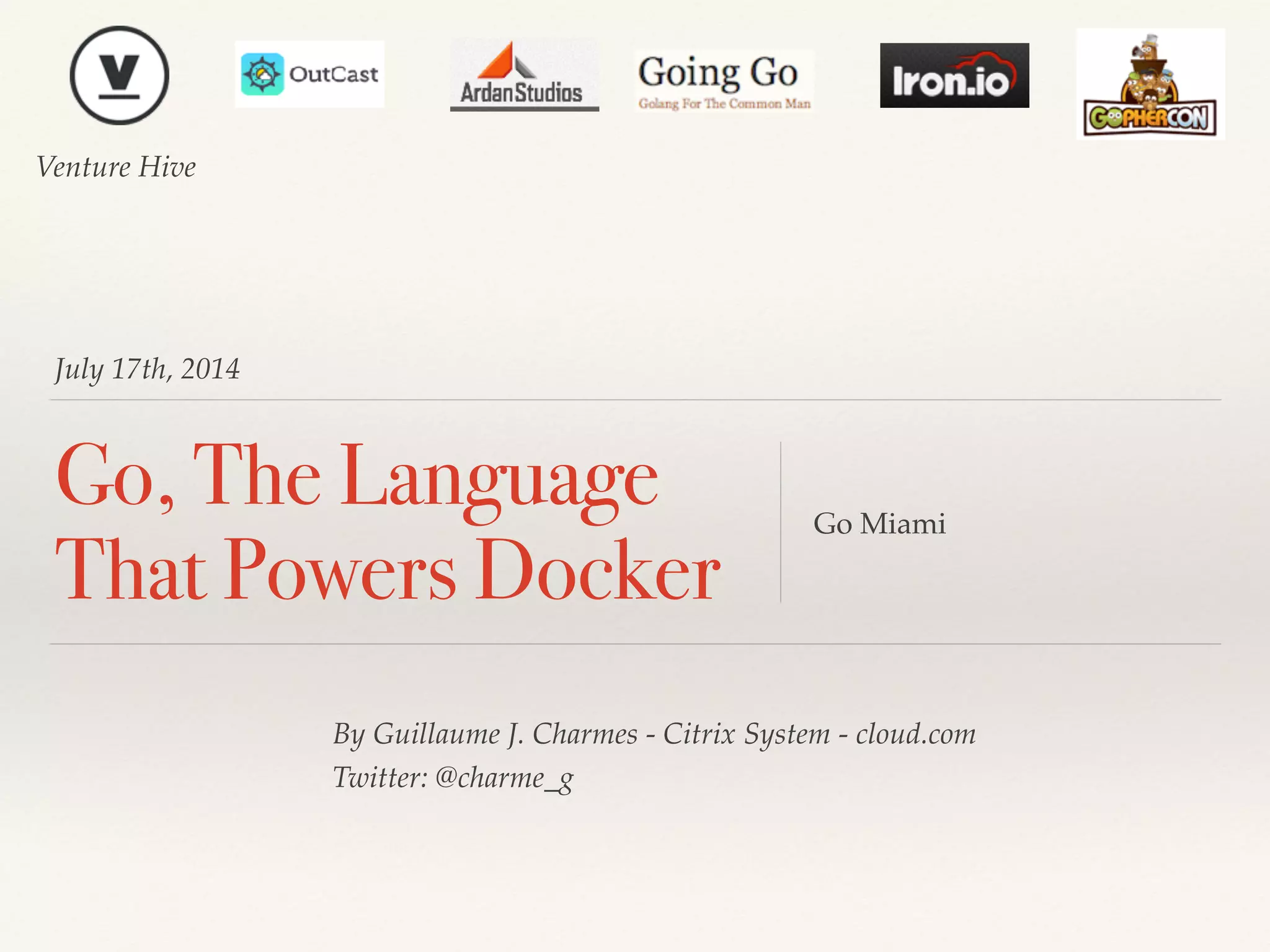The width and height of the screenshot is (1270, 952).
Task: Click the title line 'That Powers Docker'
Action: click(x=388, y=571)
